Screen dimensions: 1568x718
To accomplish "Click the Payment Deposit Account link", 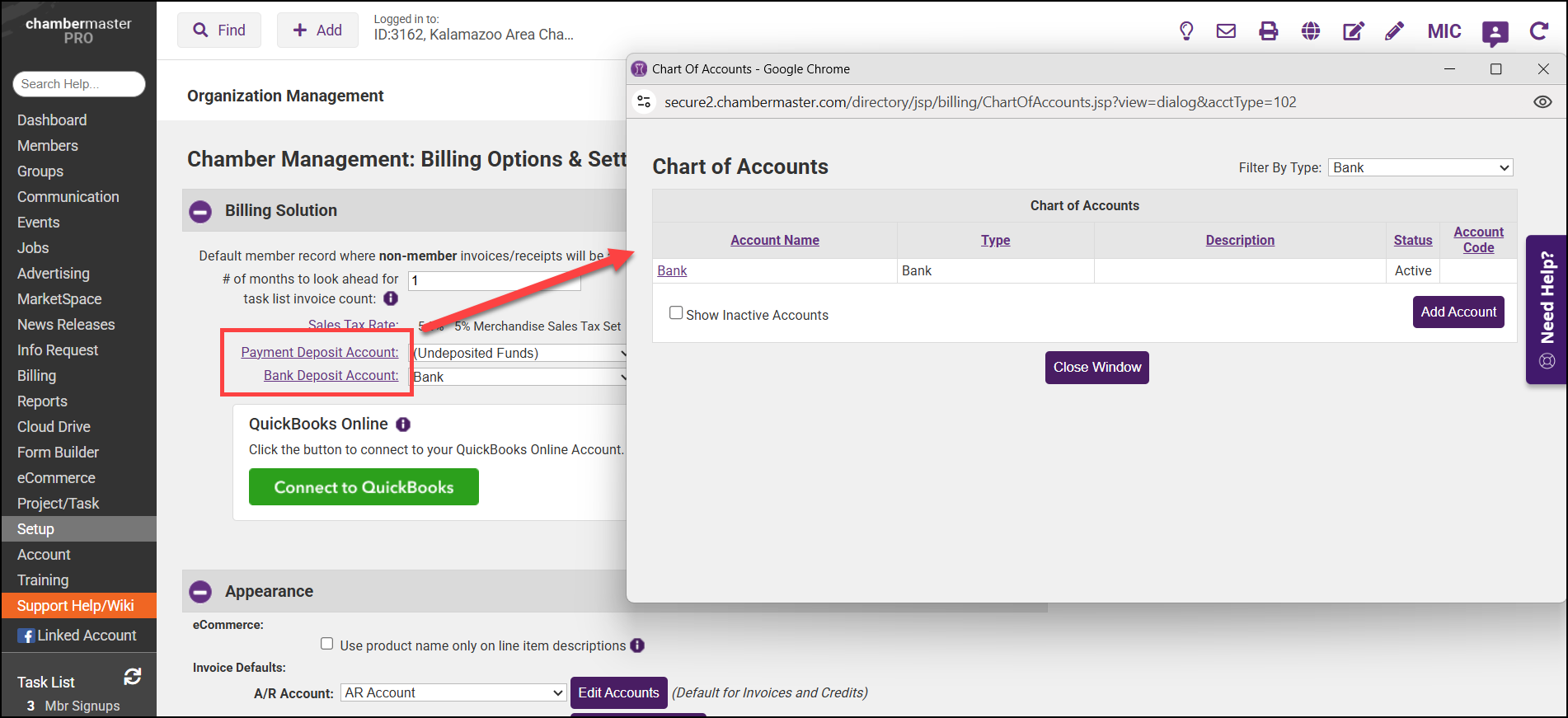I will (x=320, y=352).
